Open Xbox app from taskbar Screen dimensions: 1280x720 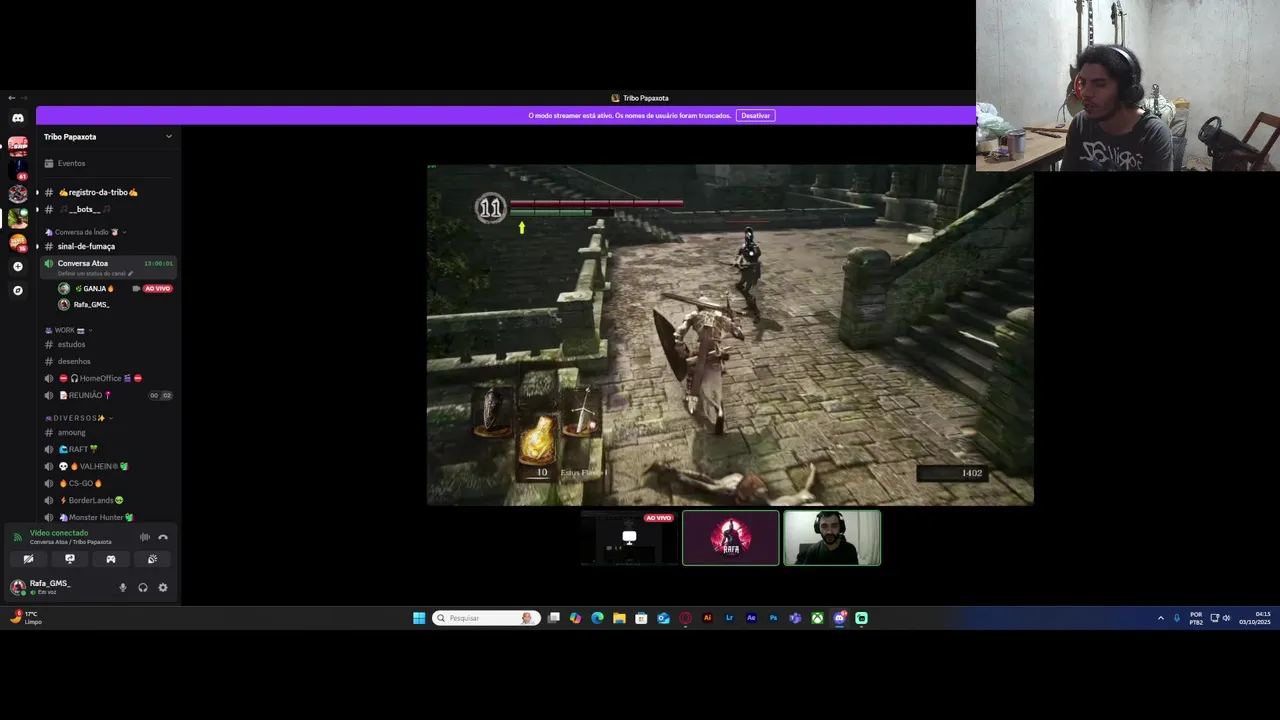[x=817, y=618]
